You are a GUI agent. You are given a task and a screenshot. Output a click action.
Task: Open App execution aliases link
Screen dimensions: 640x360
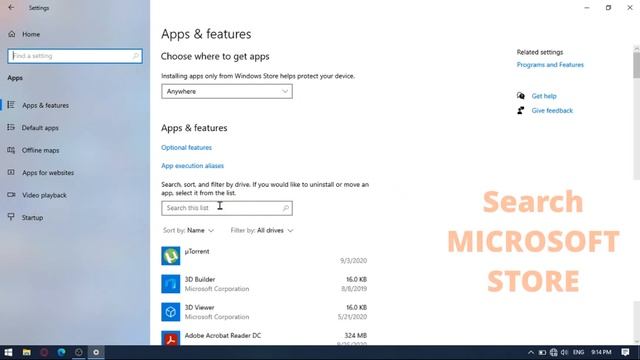192,166
